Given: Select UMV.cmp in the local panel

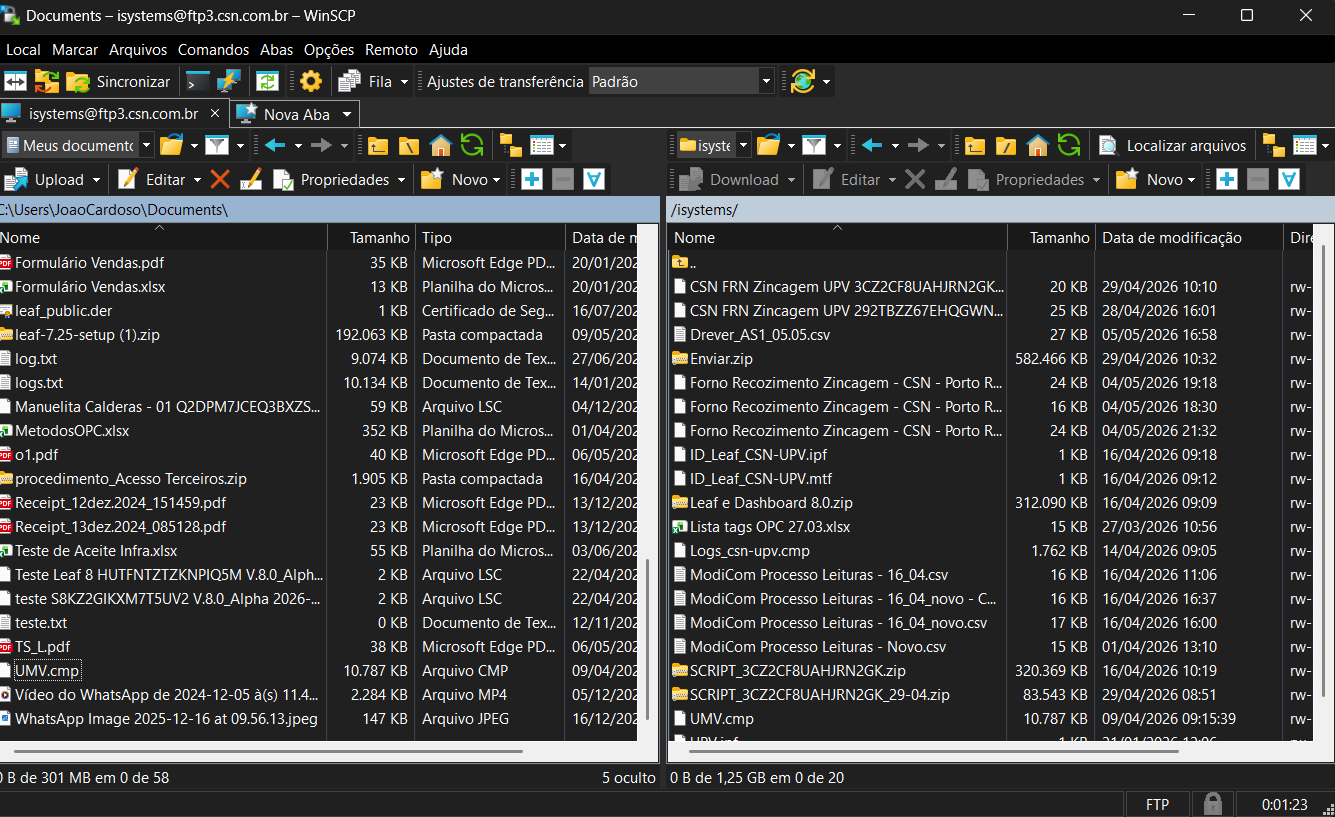Looking at the screenshot, I should [47, 671].
